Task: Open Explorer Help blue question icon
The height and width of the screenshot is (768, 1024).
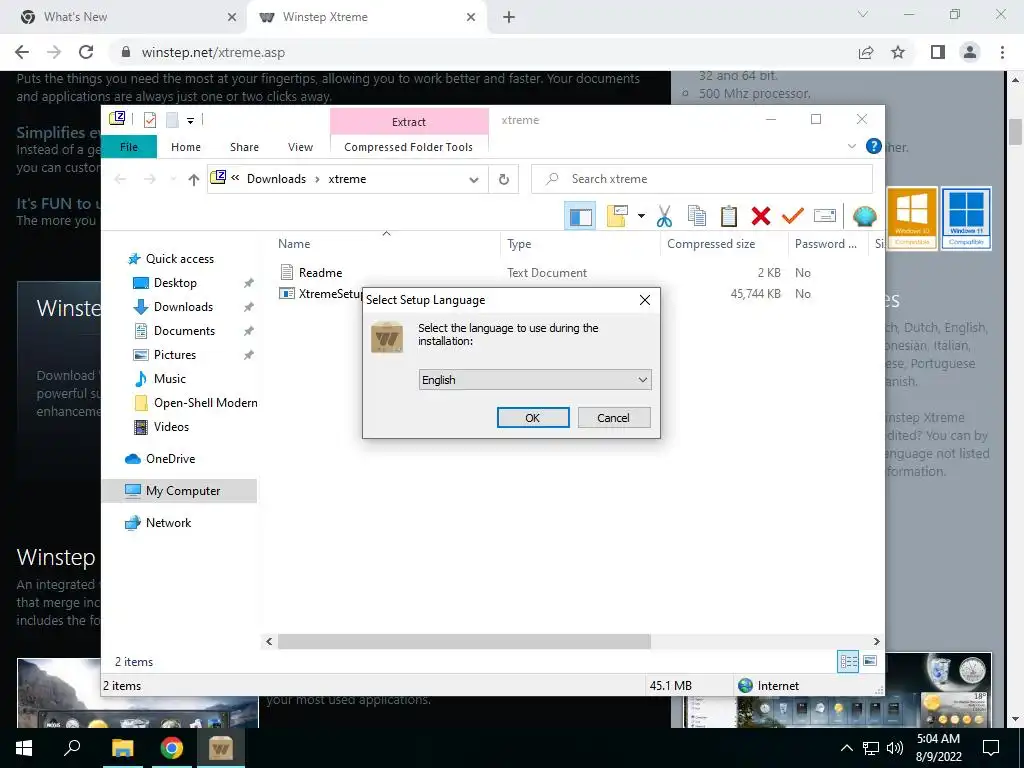Action: [873, 146]
